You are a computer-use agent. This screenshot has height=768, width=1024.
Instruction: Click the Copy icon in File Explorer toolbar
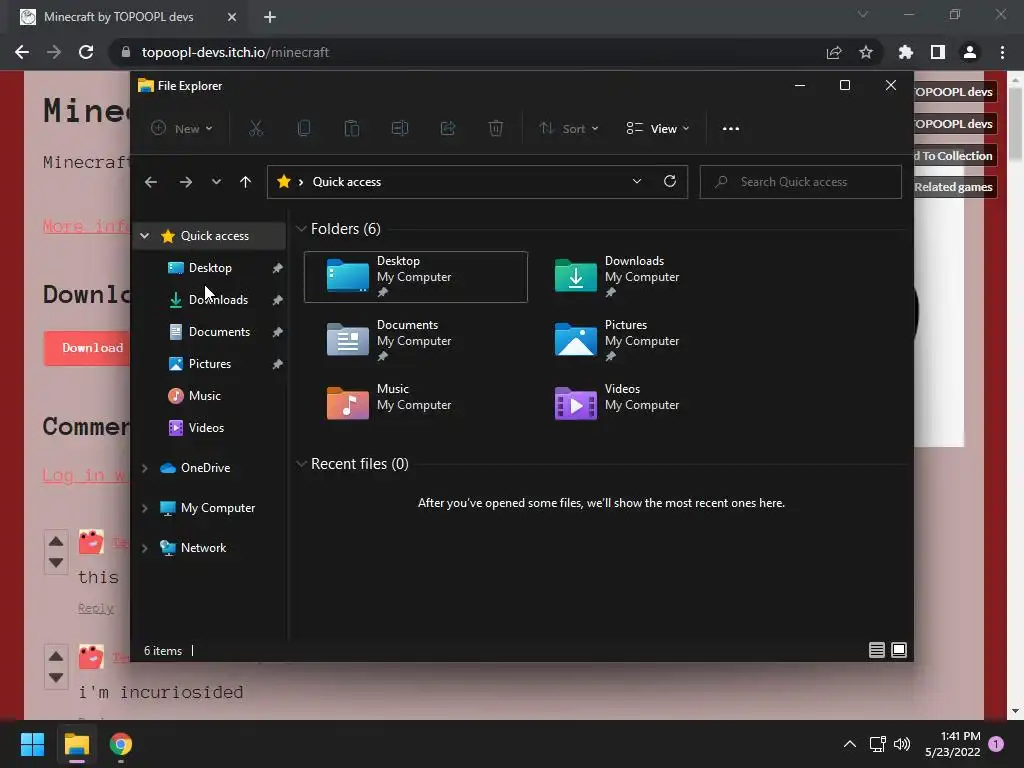click(x=304, y=129)
